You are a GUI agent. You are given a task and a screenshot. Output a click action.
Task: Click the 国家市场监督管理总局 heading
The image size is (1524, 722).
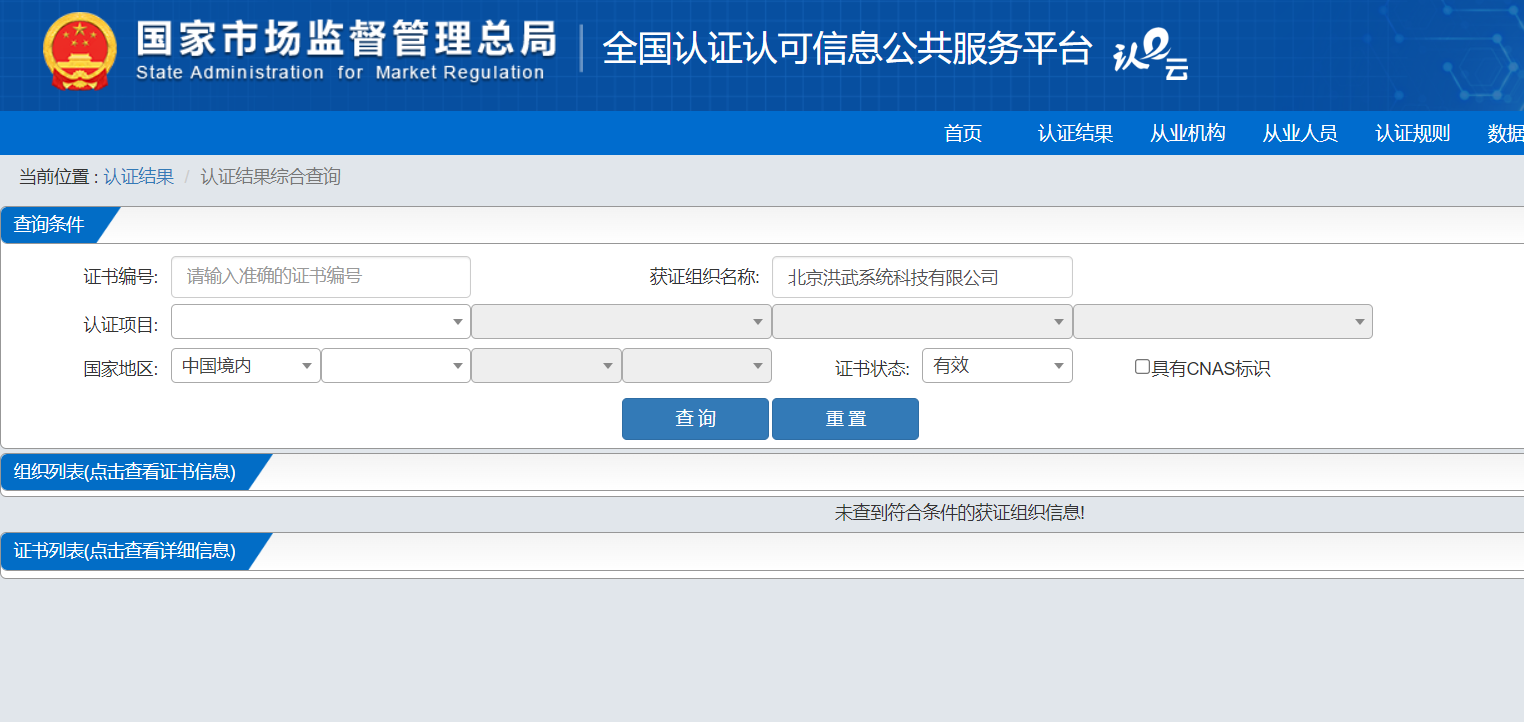pyautogui.click(x=346, y=38)
